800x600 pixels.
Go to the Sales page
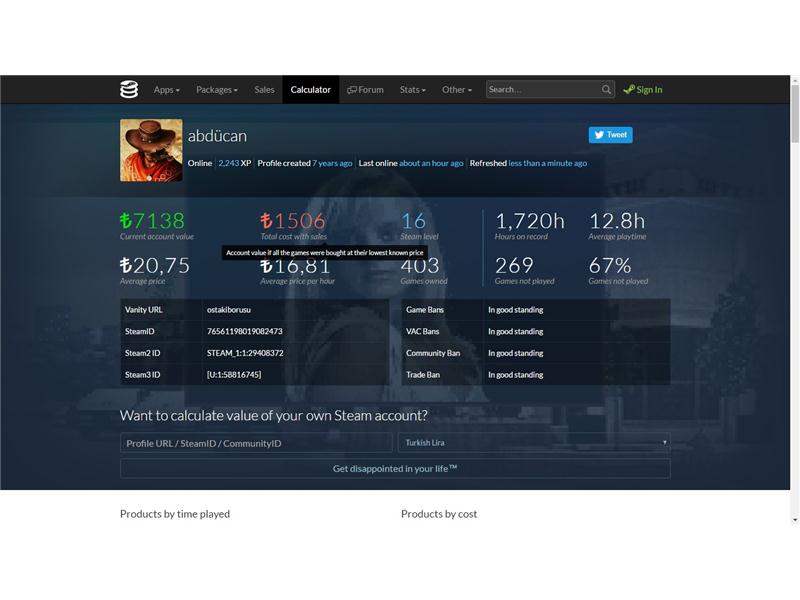click(x=264, y=89)
